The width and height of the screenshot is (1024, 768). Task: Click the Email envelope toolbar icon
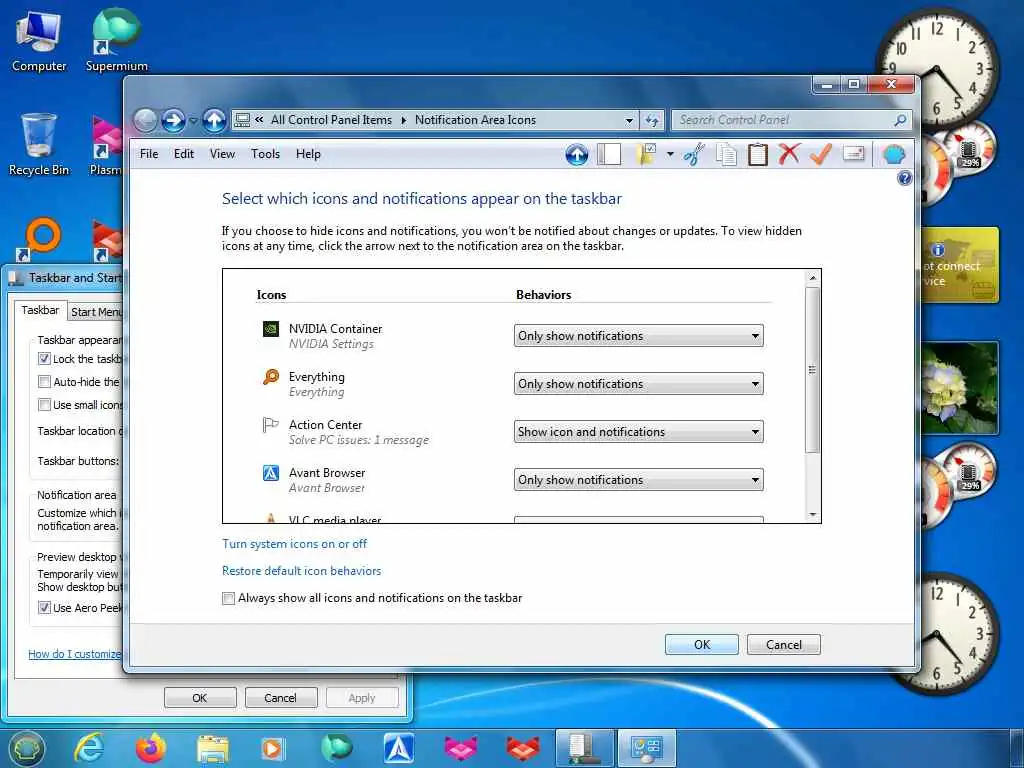tap(854, 154)
